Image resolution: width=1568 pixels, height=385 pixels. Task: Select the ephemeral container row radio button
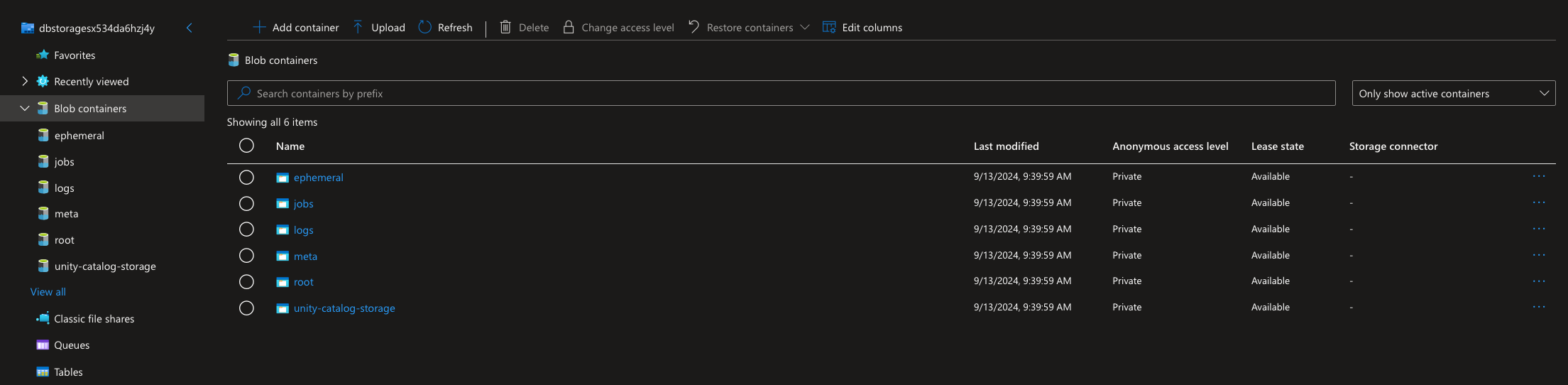(x=246, y=177)
